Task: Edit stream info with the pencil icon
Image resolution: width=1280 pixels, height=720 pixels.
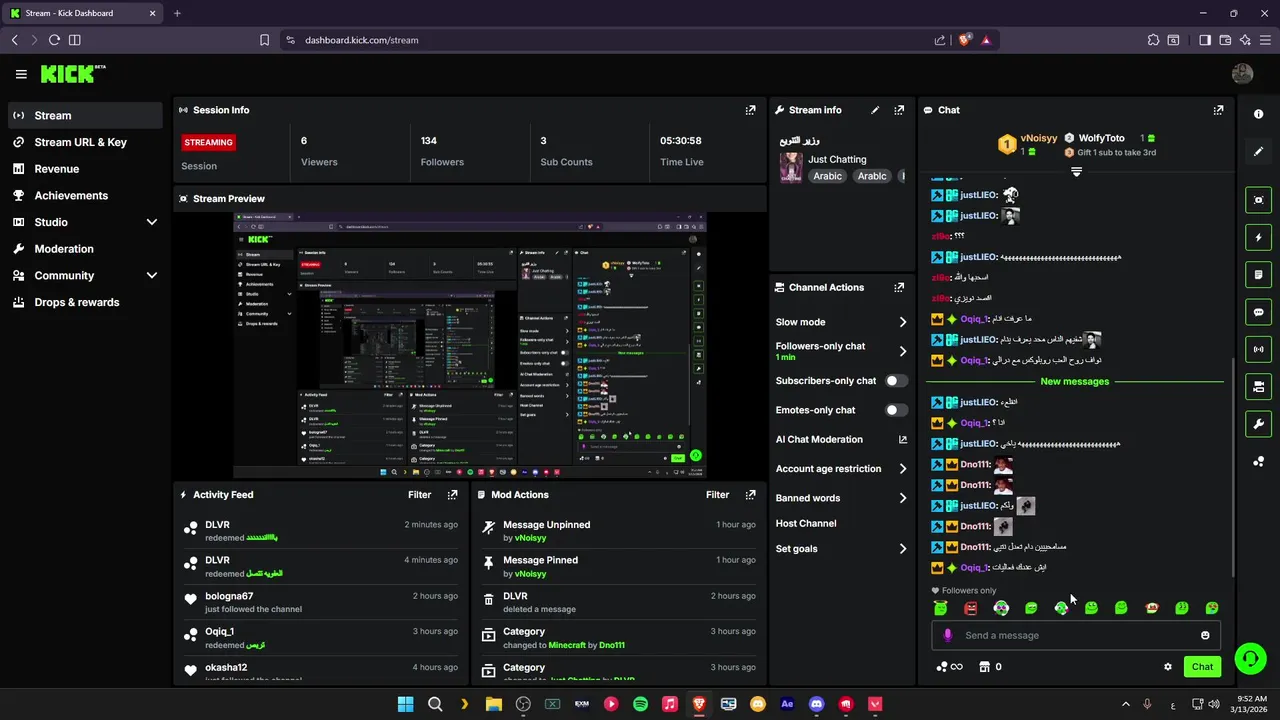Action: 875,110
